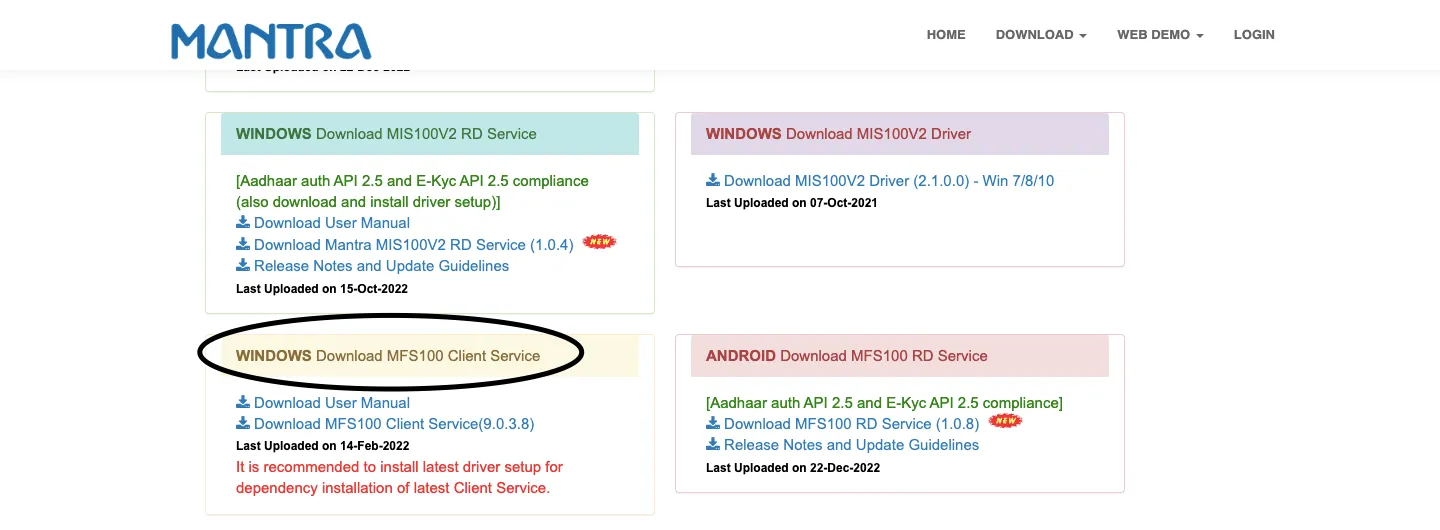Click 'Last Uploaded on 15-Oct-2022' text
This screenshot has width=1440, height=530.
tap(322, 289)
